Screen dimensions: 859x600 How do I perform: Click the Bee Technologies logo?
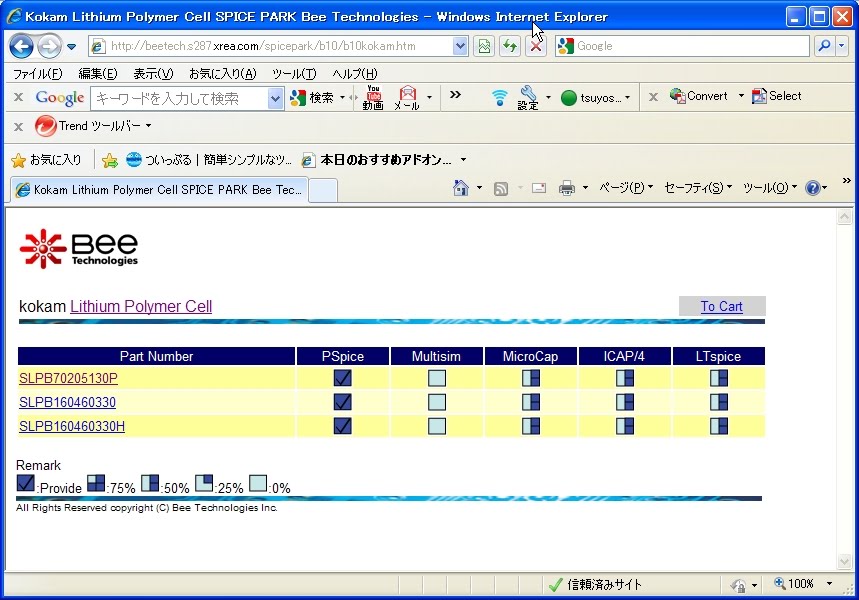(x=78, y=249)
